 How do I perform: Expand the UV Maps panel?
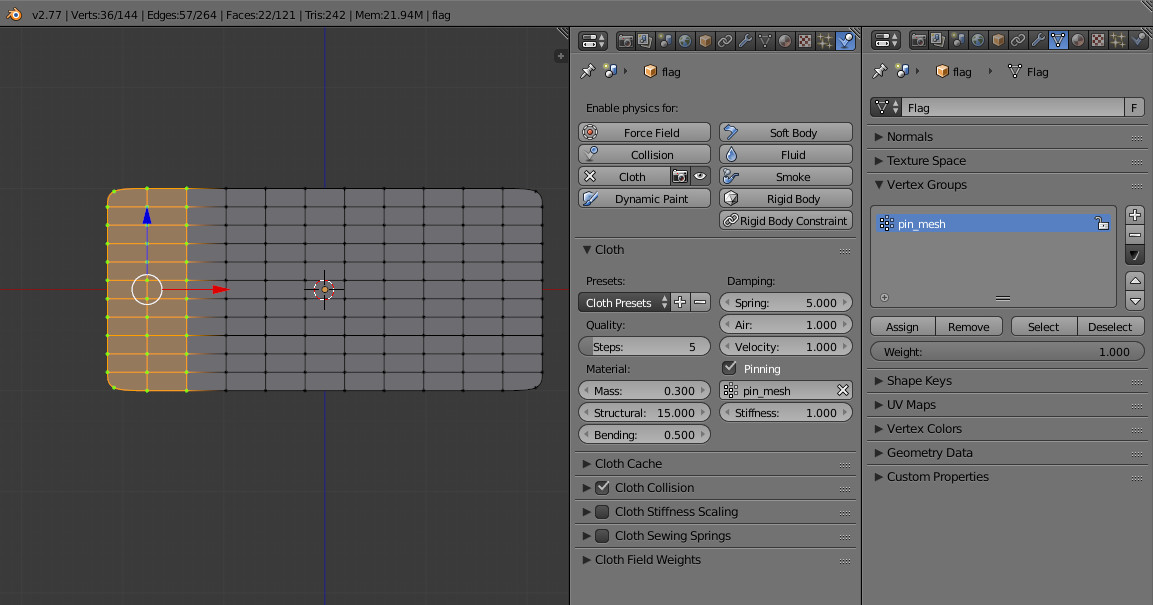(x=879, y=405)
